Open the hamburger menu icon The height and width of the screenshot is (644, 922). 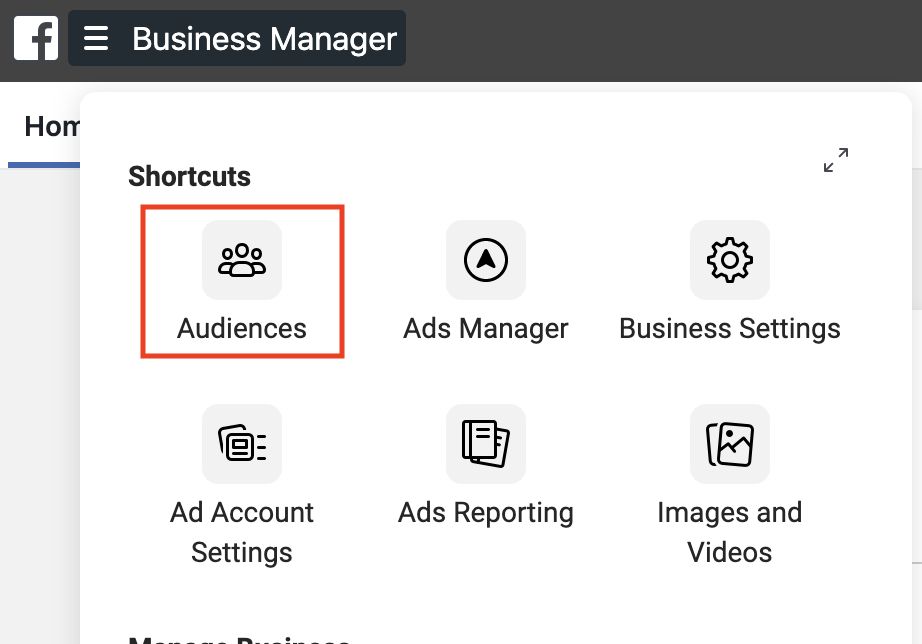click(96, 38)
